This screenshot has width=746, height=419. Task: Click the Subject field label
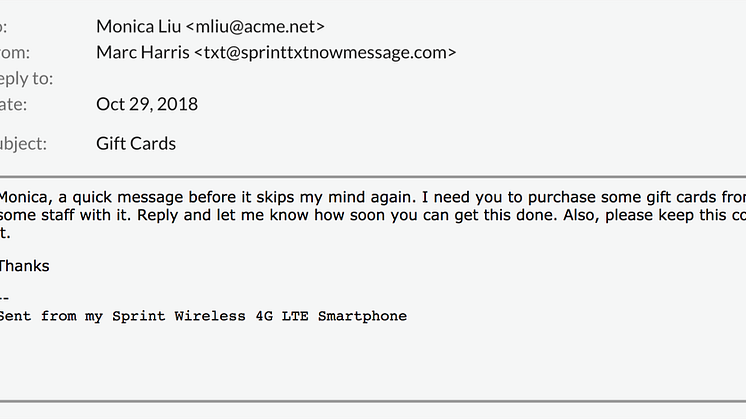tap(23, 144)
